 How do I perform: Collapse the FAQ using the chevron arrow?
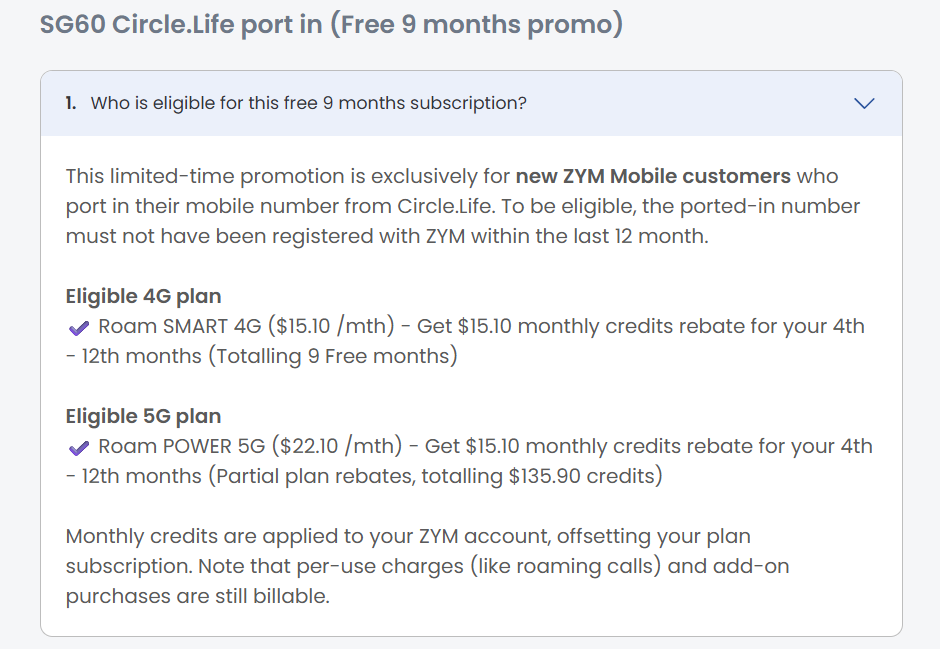(864, 103)
